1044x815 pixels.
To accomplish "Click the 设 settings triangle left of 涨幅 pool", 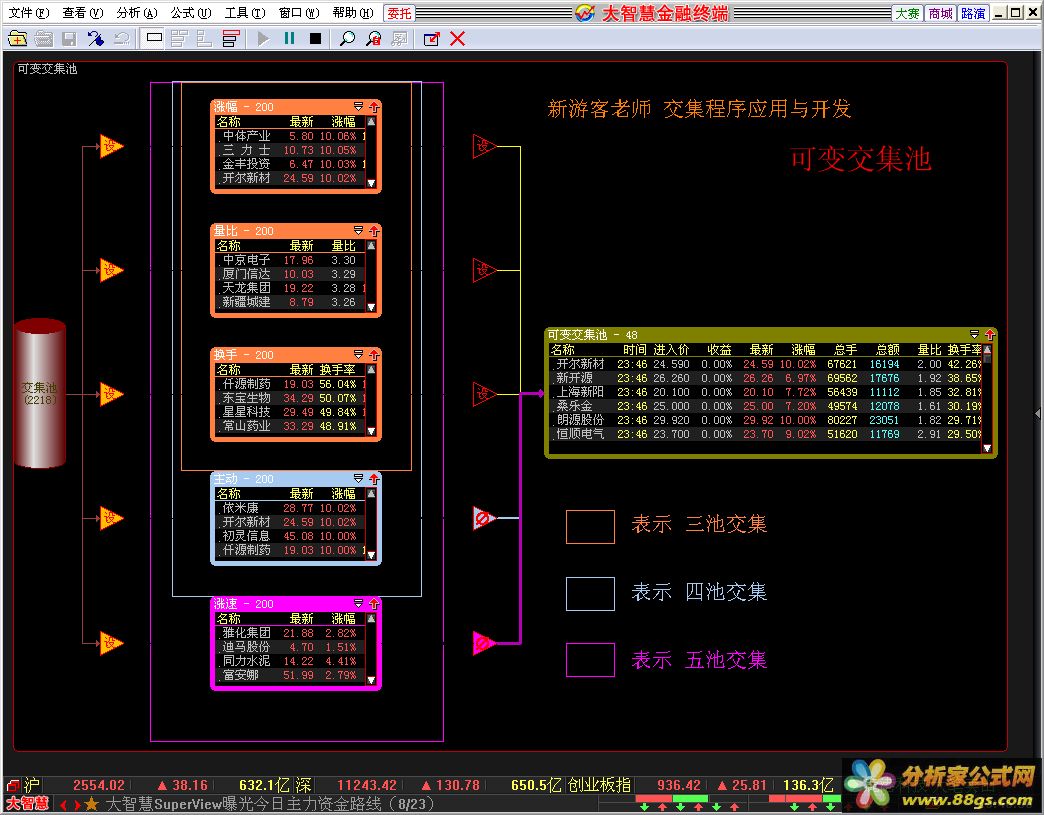I will [111, 146].
